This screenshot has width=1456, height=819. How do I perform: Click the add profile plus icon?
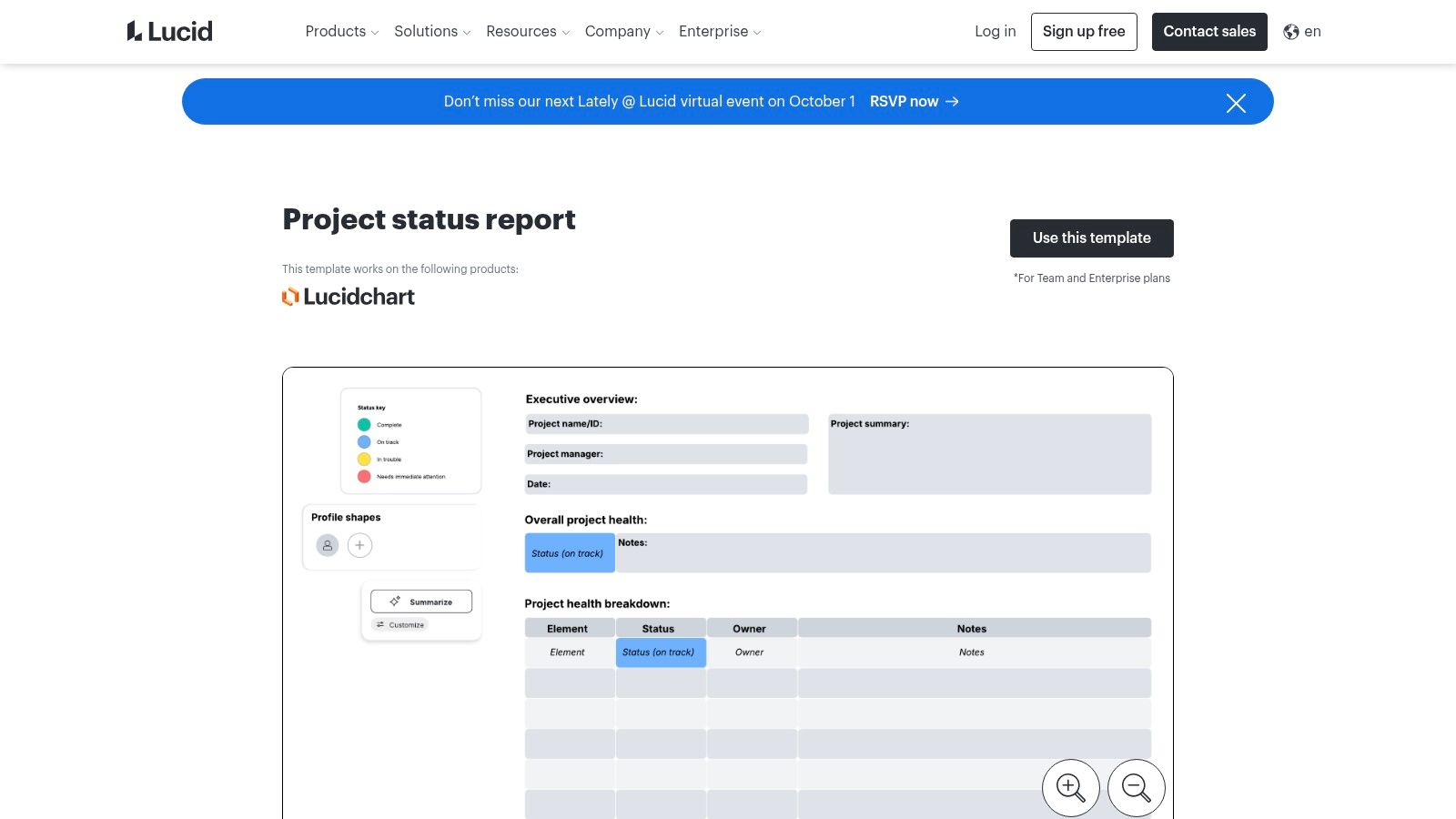coord(359,545)
